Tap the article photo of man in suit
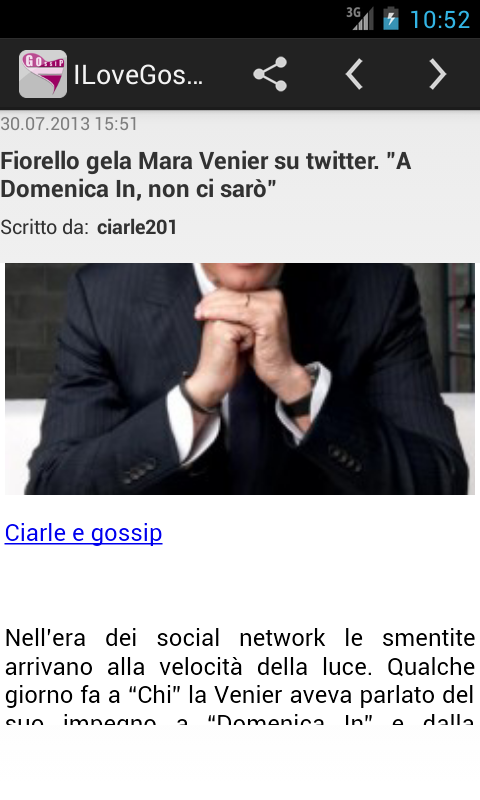This screenshot has height=800, width=480. (240, 379)
